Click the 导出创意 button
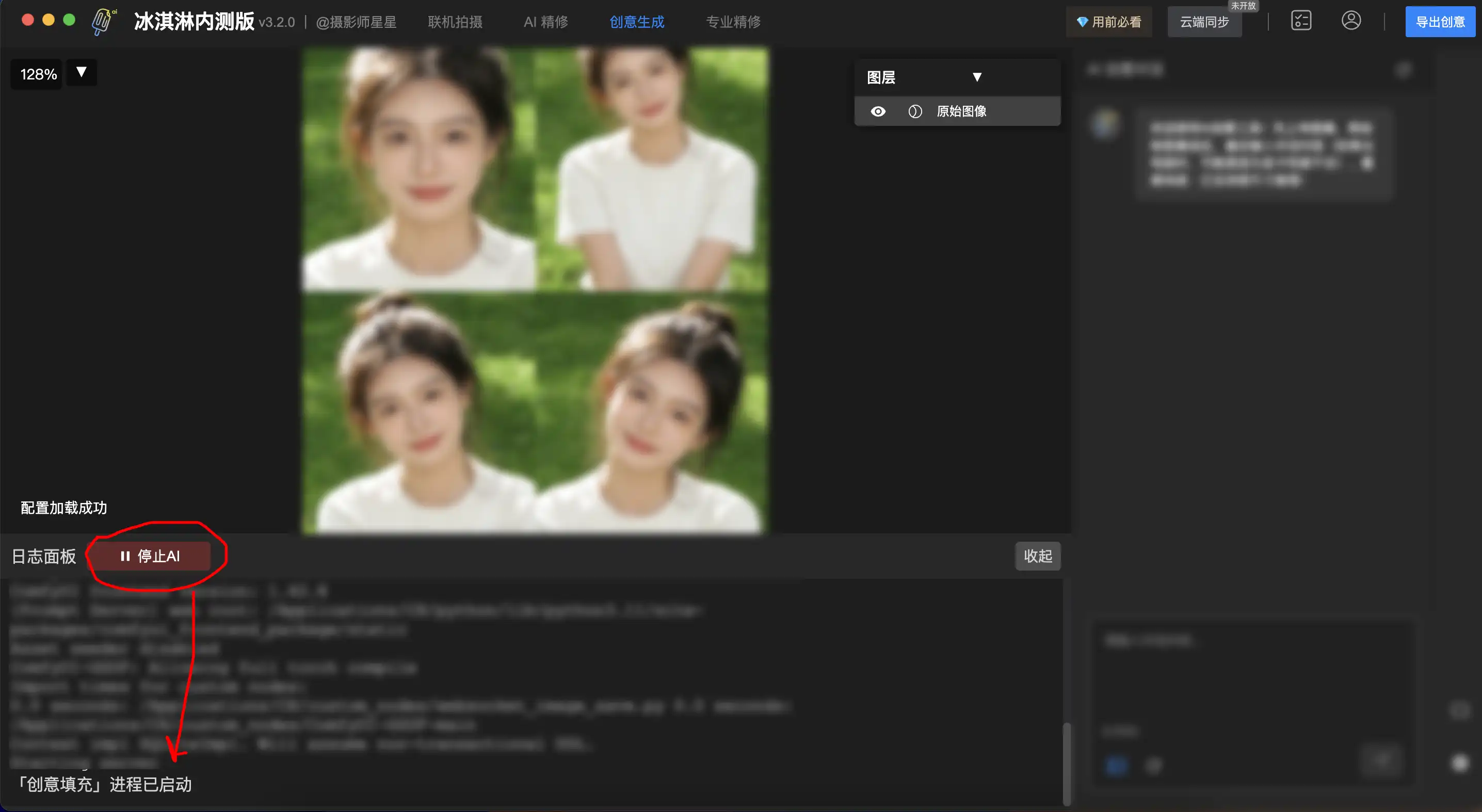 click(1440, 22)
